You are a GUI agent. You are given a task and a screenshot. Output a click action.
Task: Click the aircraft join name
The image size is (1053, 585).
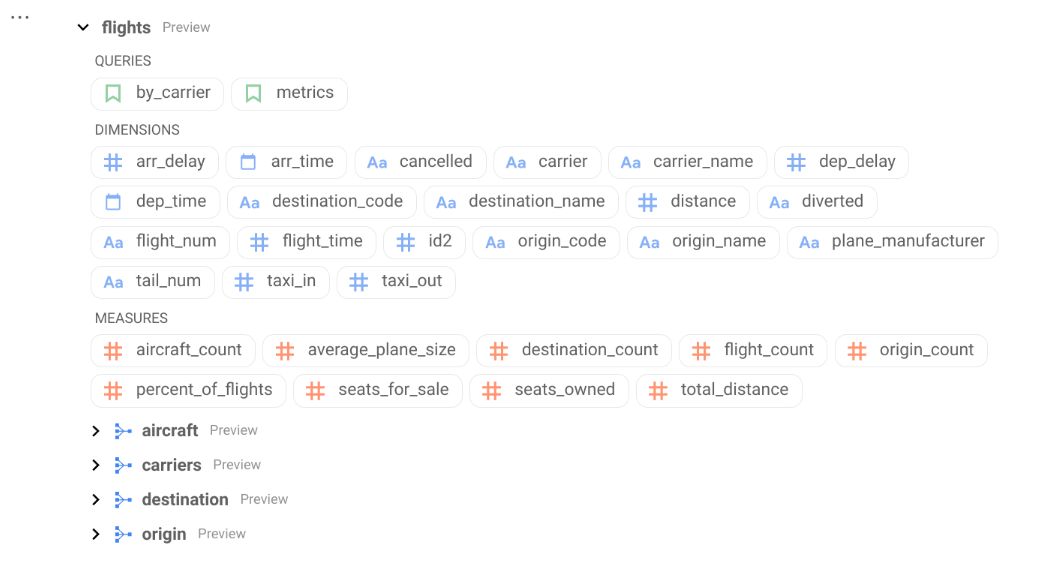170,431
